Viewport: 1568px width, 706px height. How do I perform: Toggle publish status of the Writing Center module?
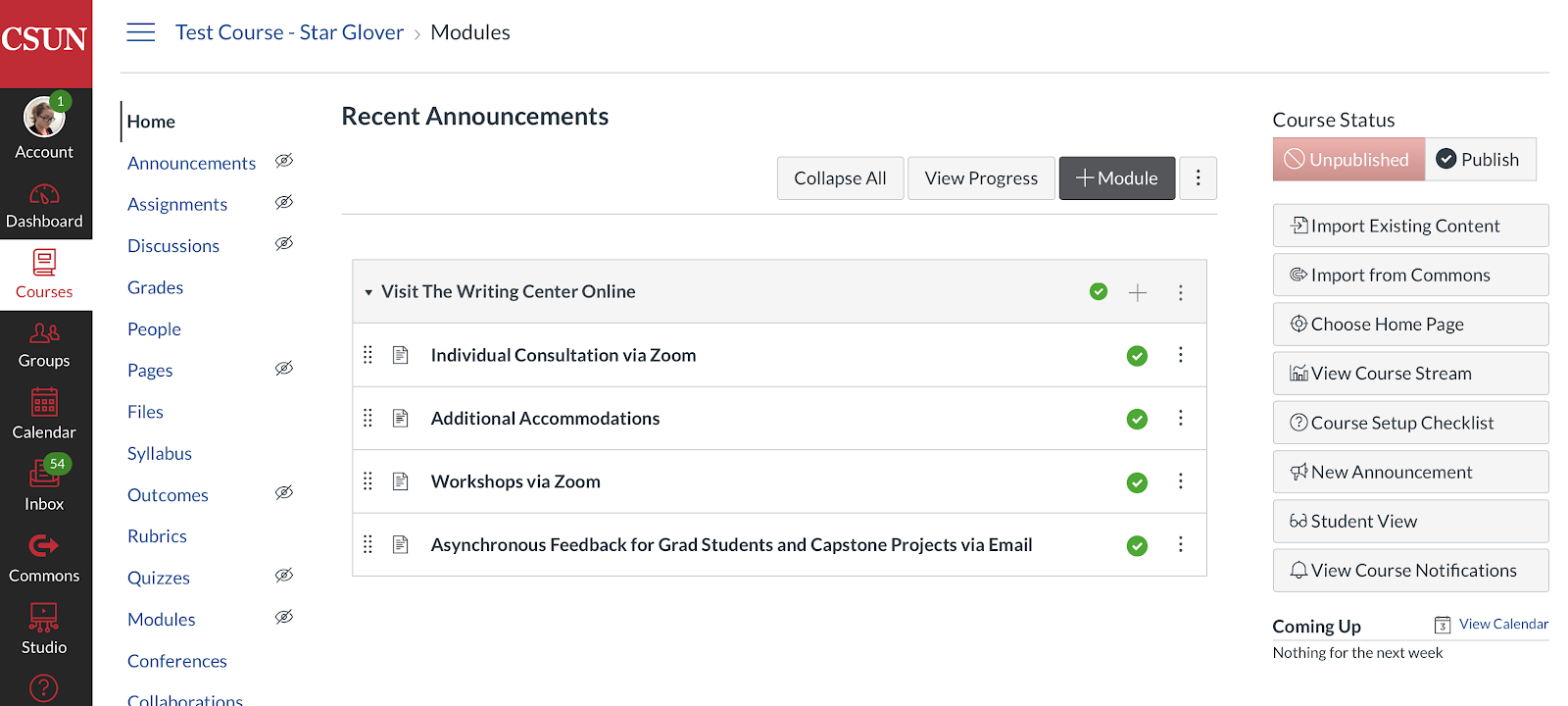click(x=1099, y=292)
